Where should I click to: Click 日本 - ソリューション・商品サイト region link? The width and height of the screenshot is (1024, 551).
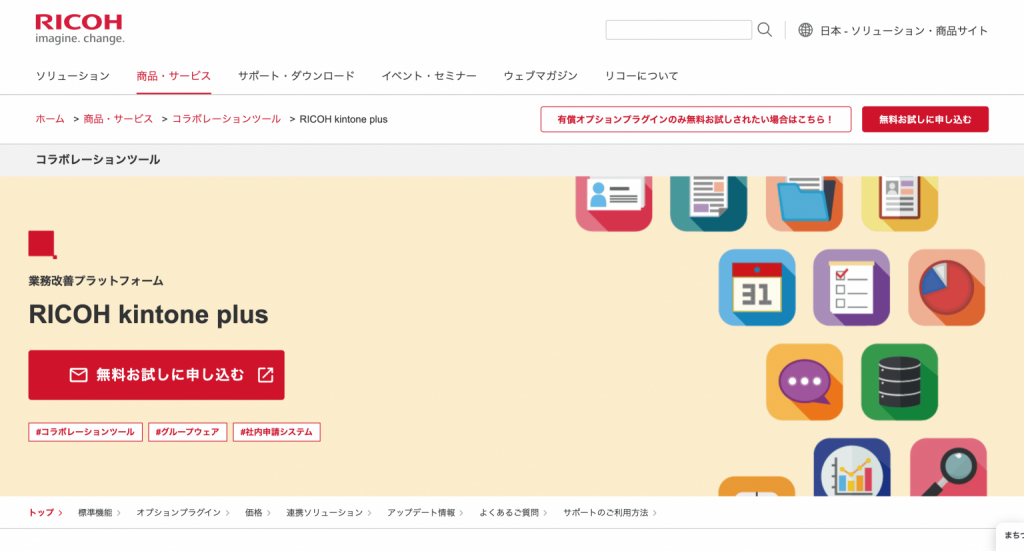click(x=904, y=31)
